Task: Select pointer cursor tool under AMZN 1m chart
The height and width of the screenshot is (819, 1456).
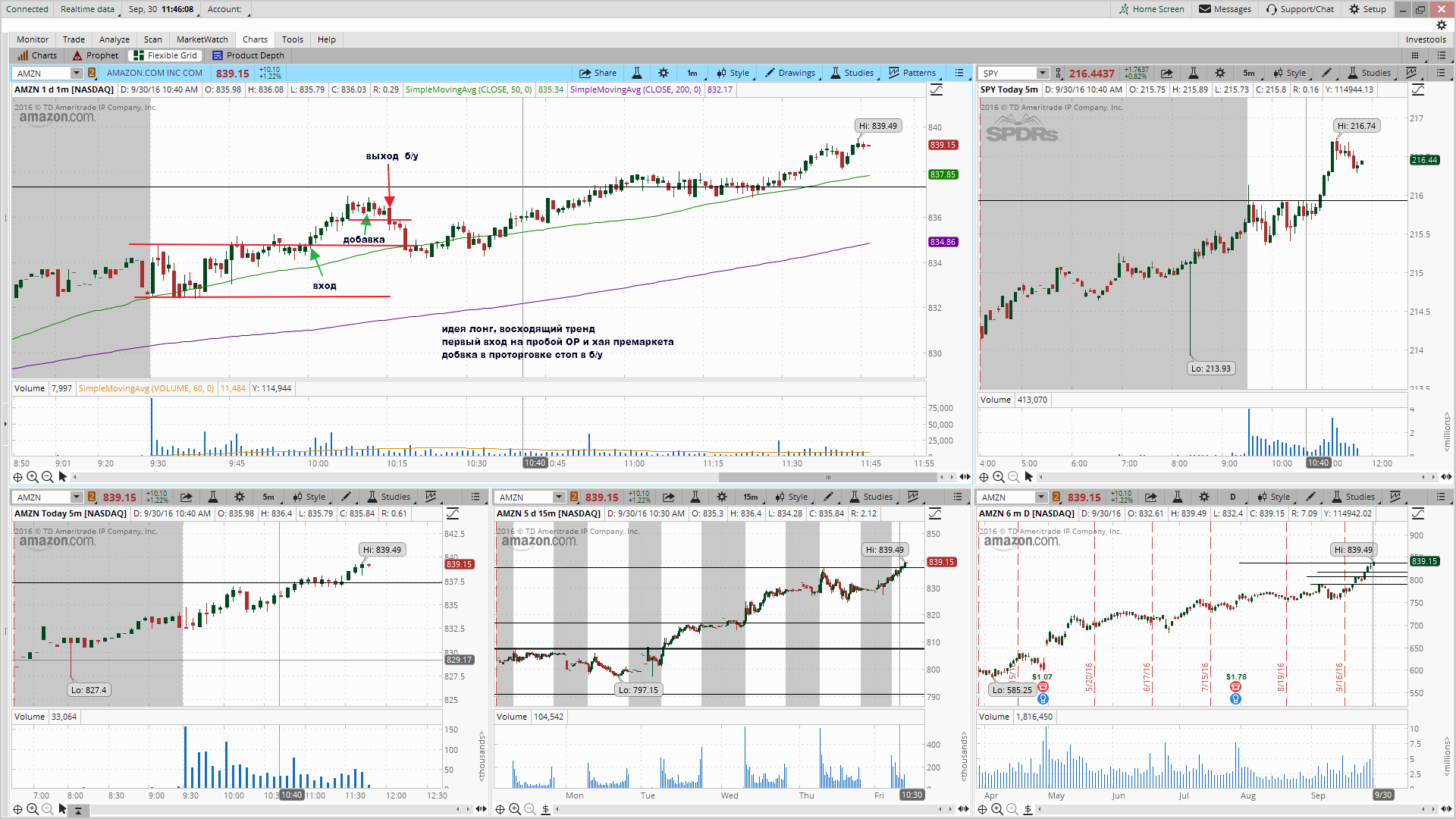Action: 63,477
